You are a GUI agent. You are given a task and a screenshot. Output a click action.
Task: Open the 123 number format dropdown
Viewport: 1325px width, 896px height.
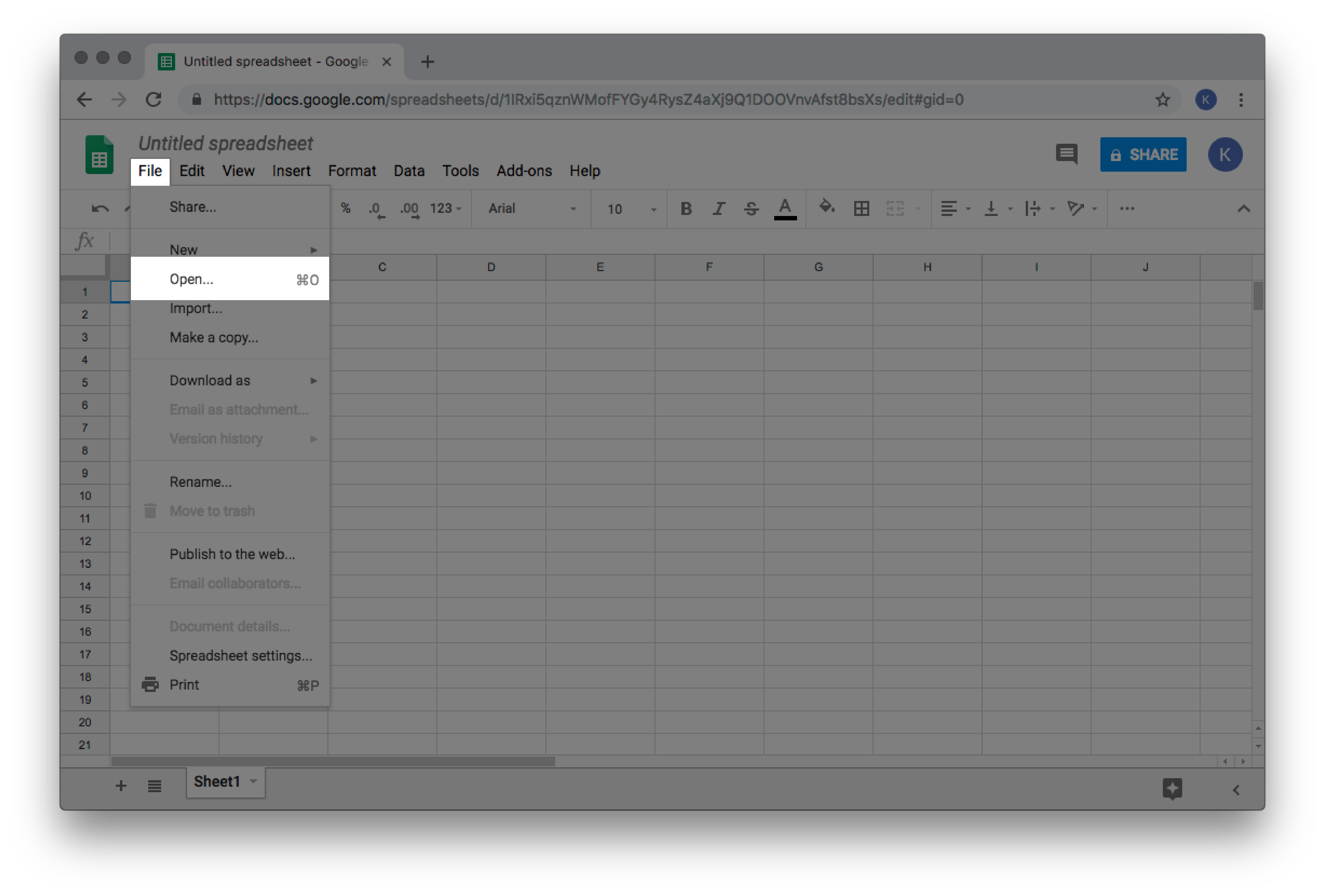tap(446, 209)
